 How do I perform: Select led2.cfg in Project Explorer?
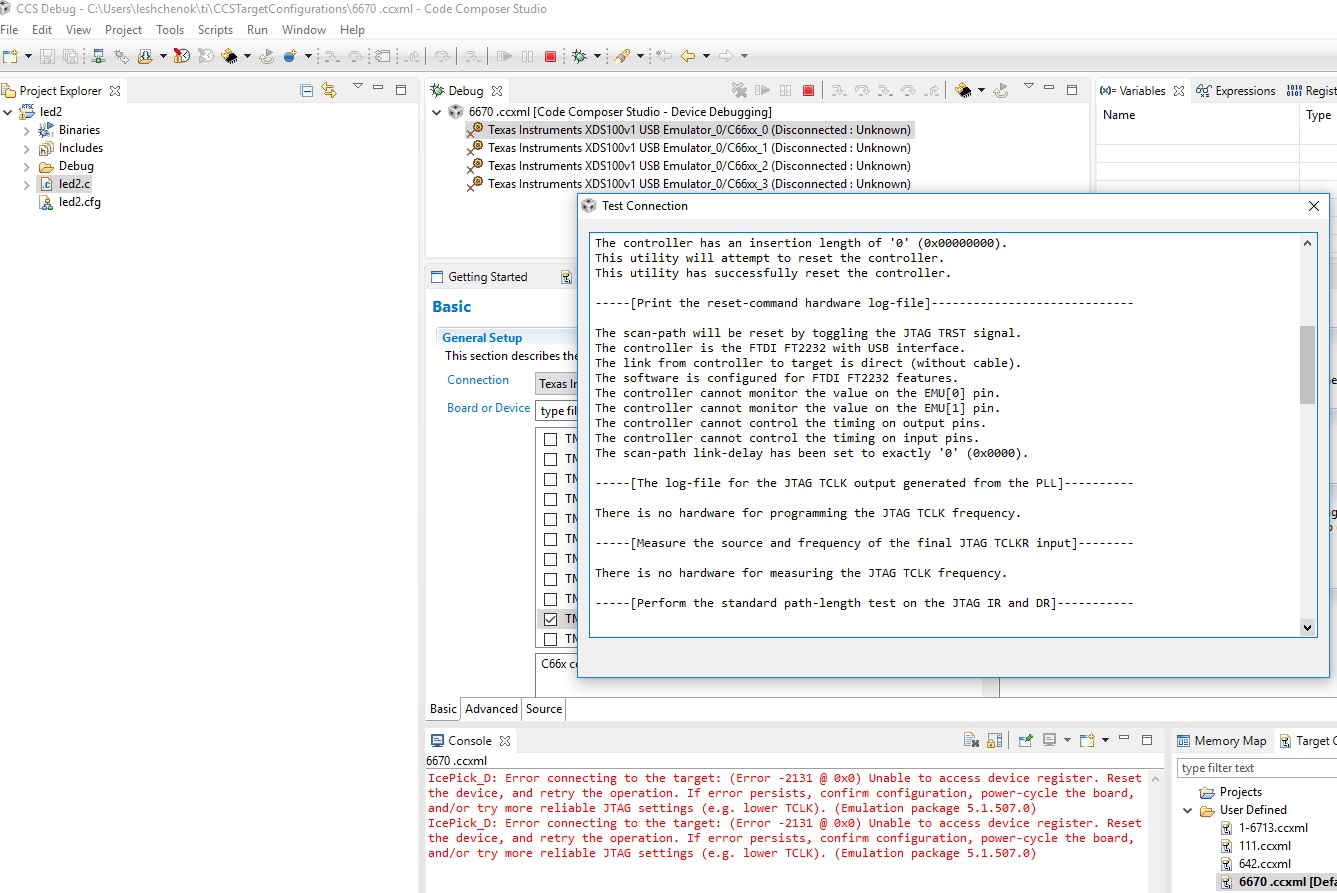(x=70, y=202)
